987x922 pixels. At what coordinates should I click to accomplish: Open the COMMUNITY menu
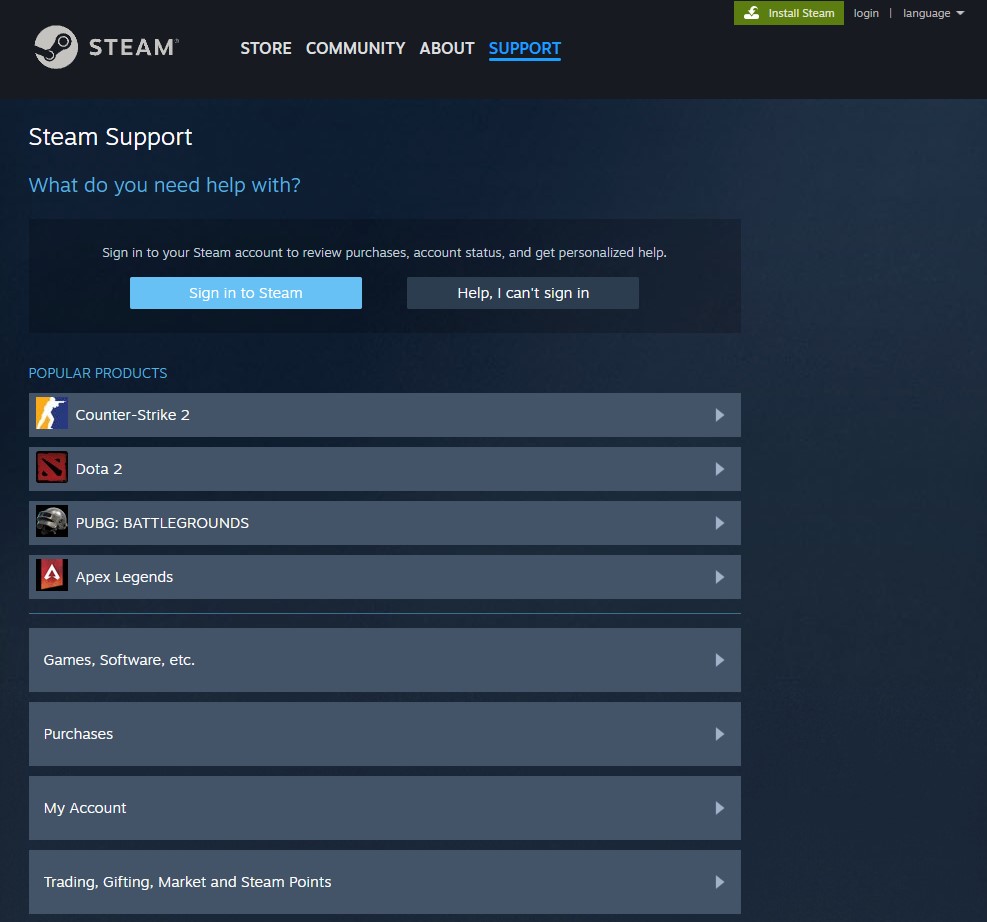coord(356,48)
